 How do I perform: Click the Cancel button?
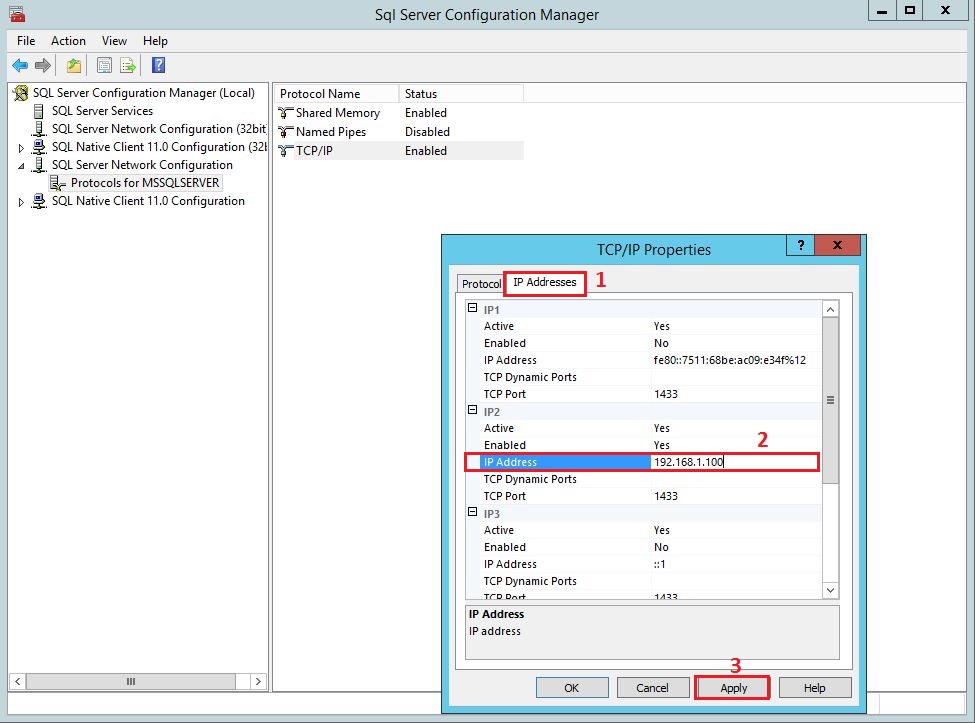point(652,688)
